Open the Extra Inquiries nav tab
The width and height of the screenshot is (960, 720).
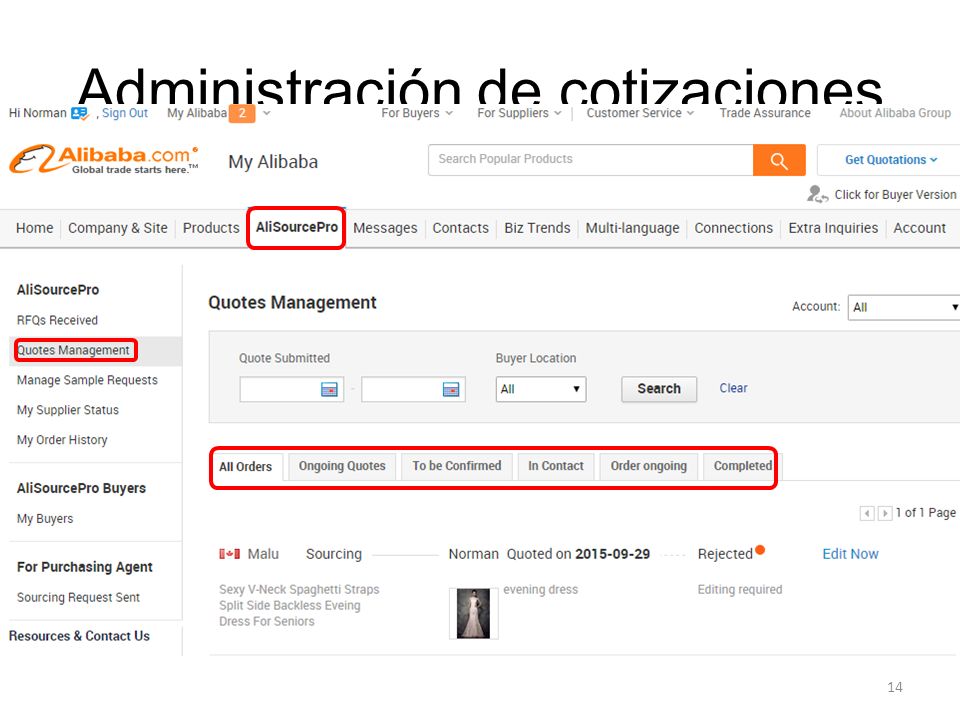pos(833,228)
